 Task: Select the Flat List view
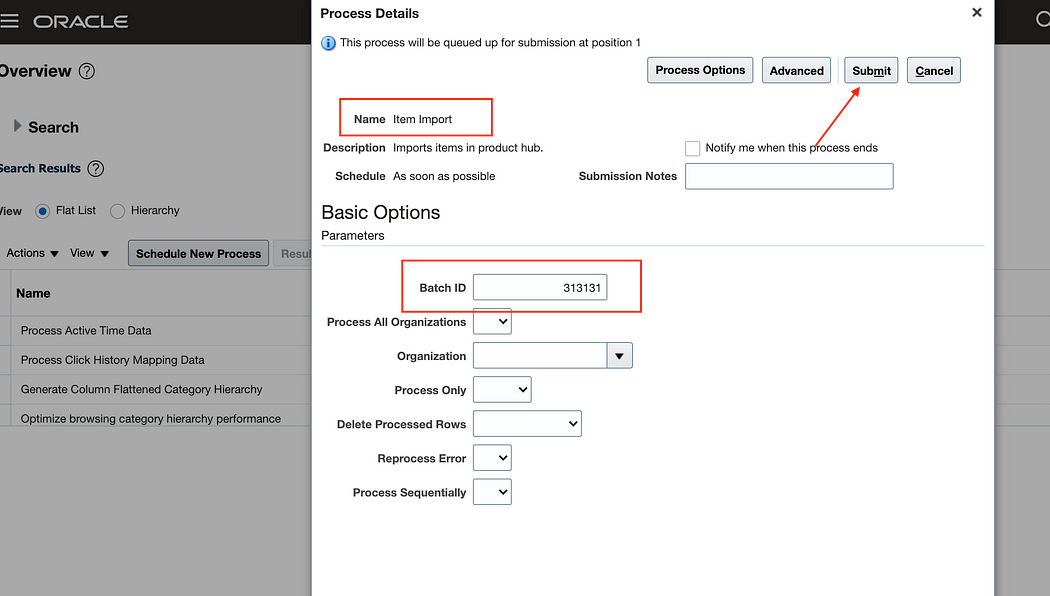tap(43, 211)
